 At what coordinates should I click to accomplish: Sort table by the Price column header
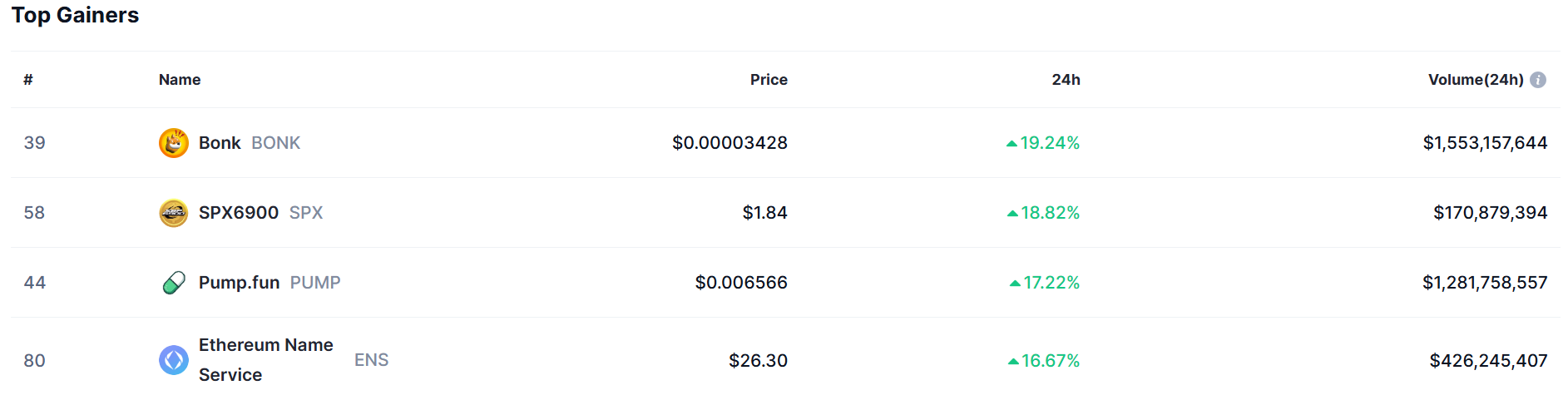coord(769,80)
